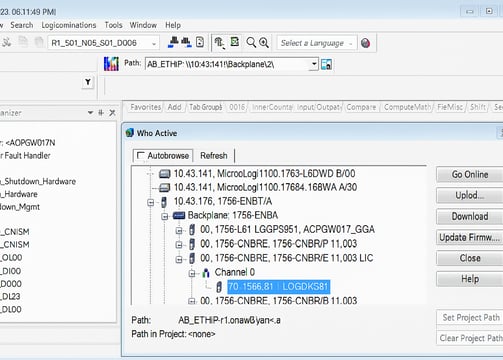Open the Search menu

coord(22,25)
